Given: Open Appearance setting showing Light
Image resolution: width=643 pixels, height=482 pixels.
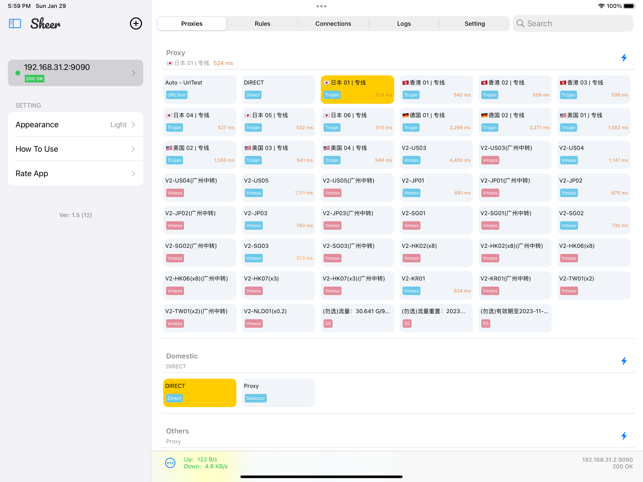Looking at the screenshot, I should (76, 125).
